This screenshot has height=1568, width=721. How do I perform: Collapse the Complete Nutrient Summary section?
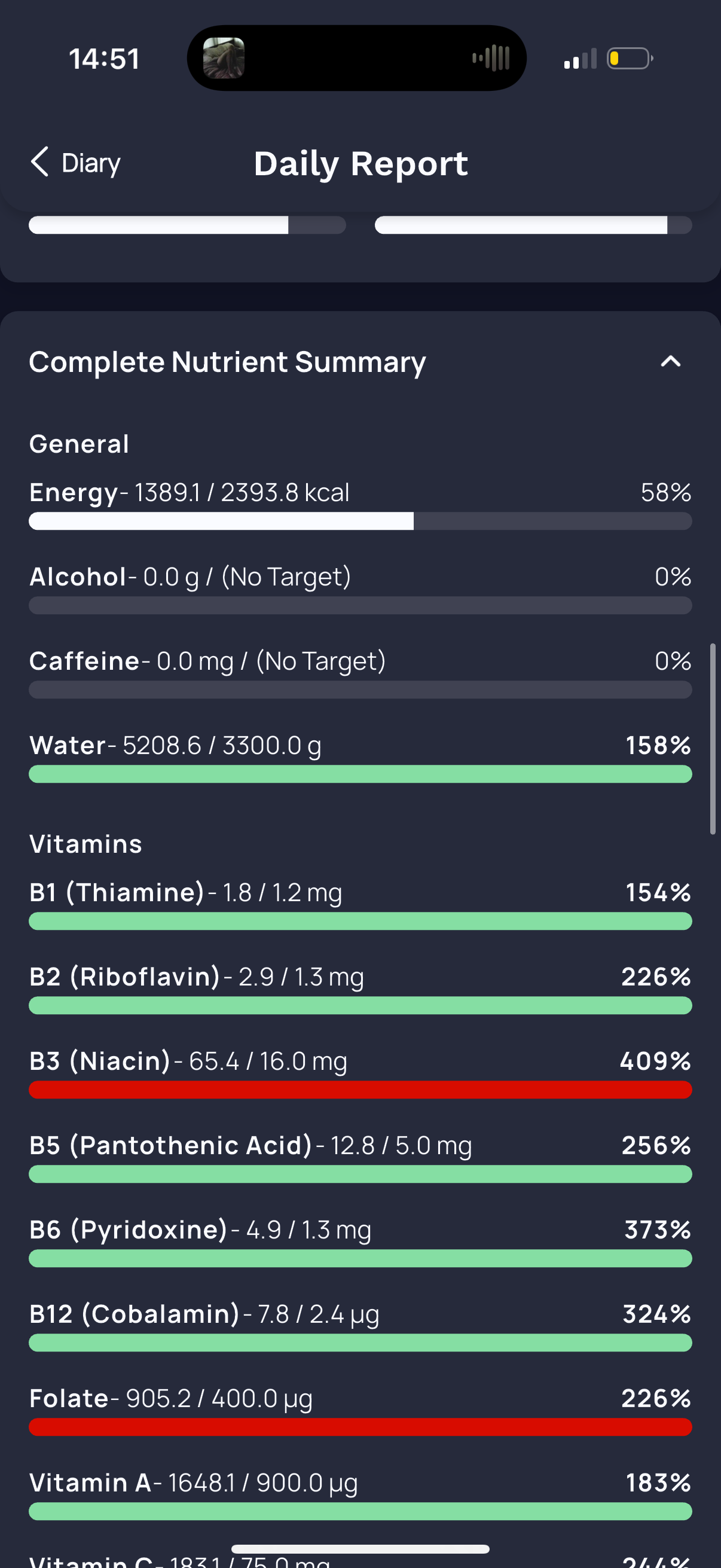[x=671, y=362]
